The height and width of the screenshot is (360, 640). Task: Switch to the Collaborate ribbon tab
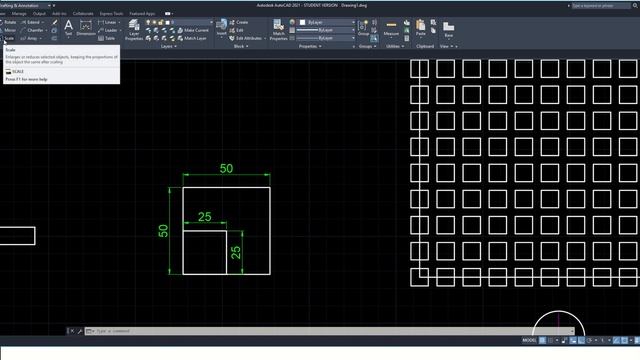tap(83, 13)
